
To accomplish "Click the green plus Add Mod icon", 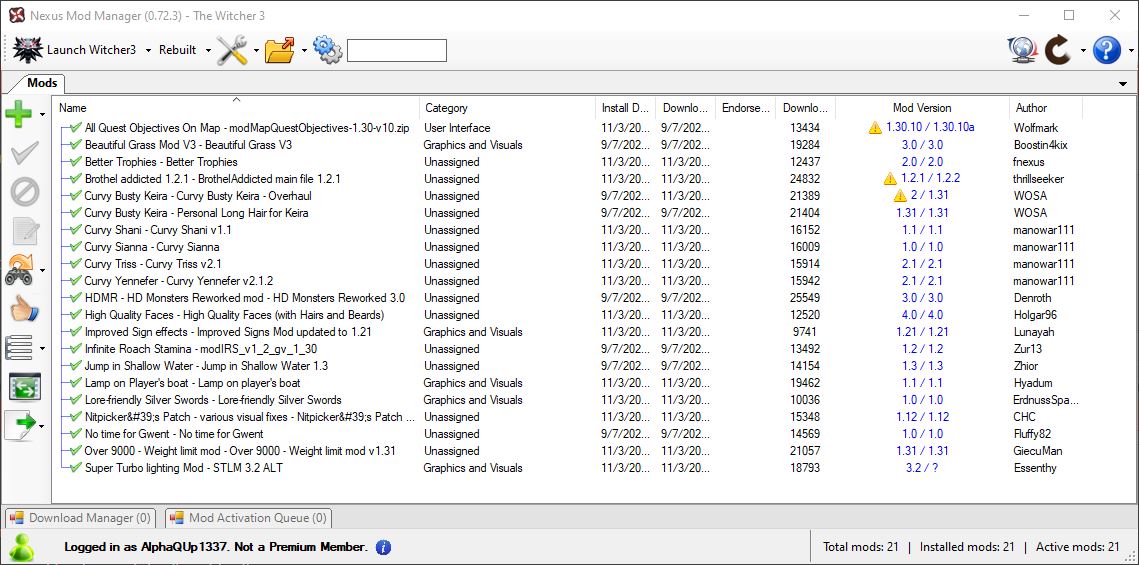I will [19, 114].
